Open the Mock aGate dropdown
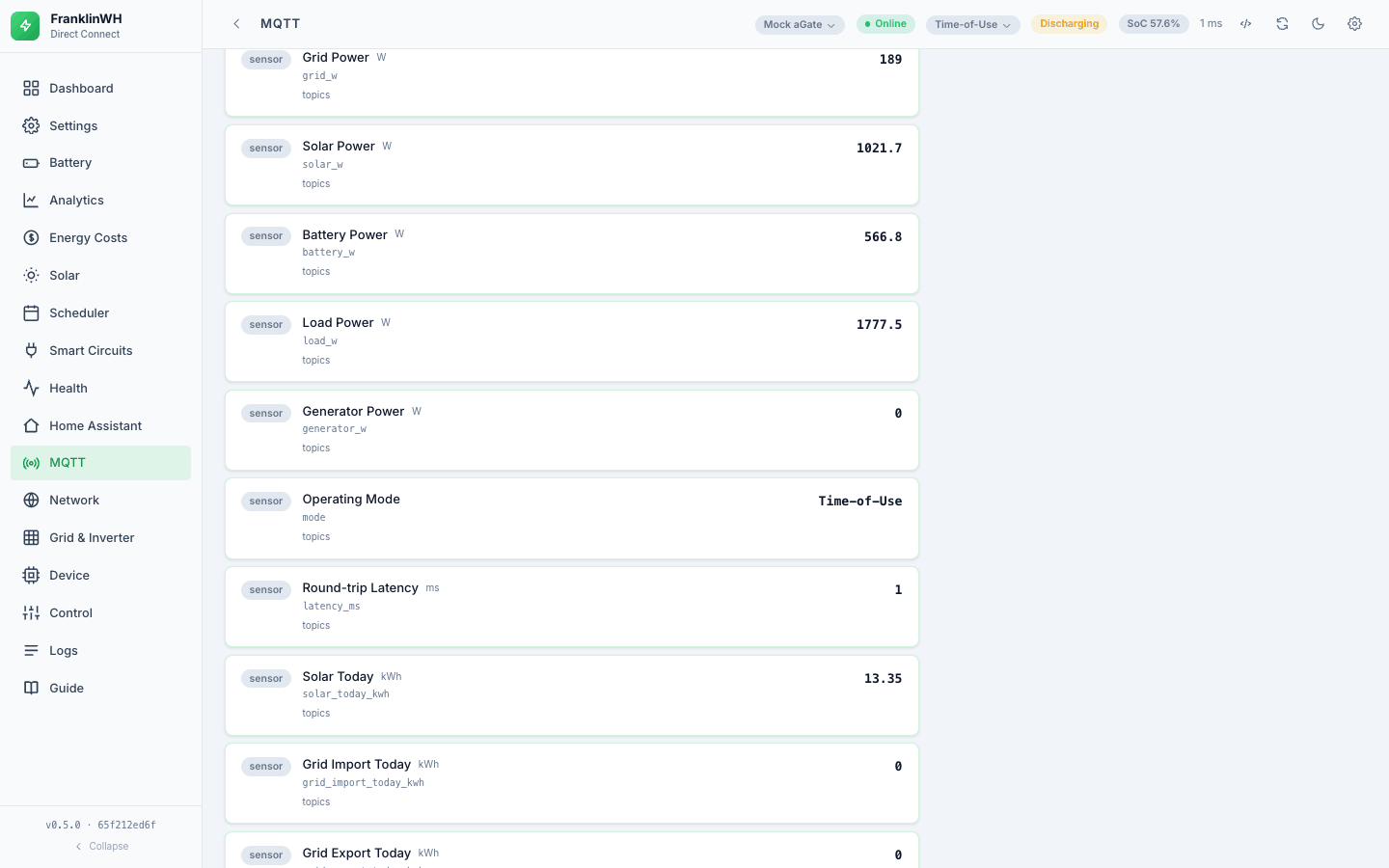Screen dimensions: 1389x868 (x=800, y=25)
